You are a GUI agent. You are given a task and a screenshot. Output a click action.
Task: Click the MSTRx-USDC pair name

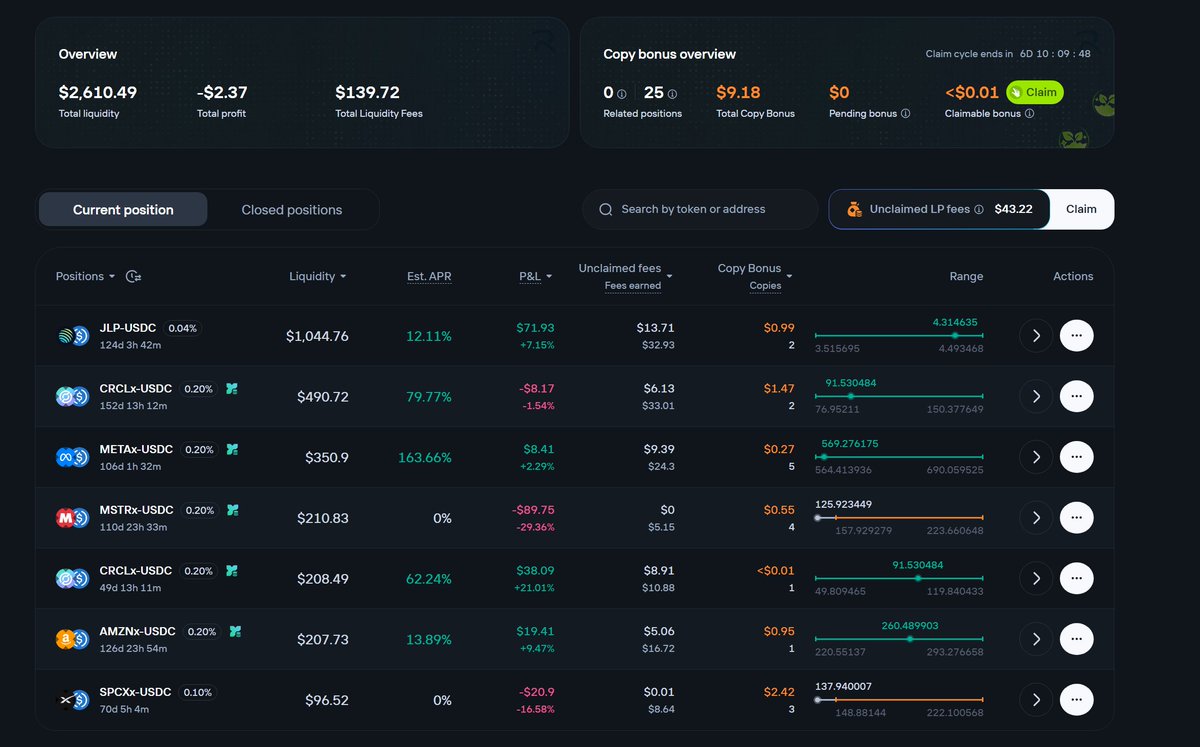(137, 510)
